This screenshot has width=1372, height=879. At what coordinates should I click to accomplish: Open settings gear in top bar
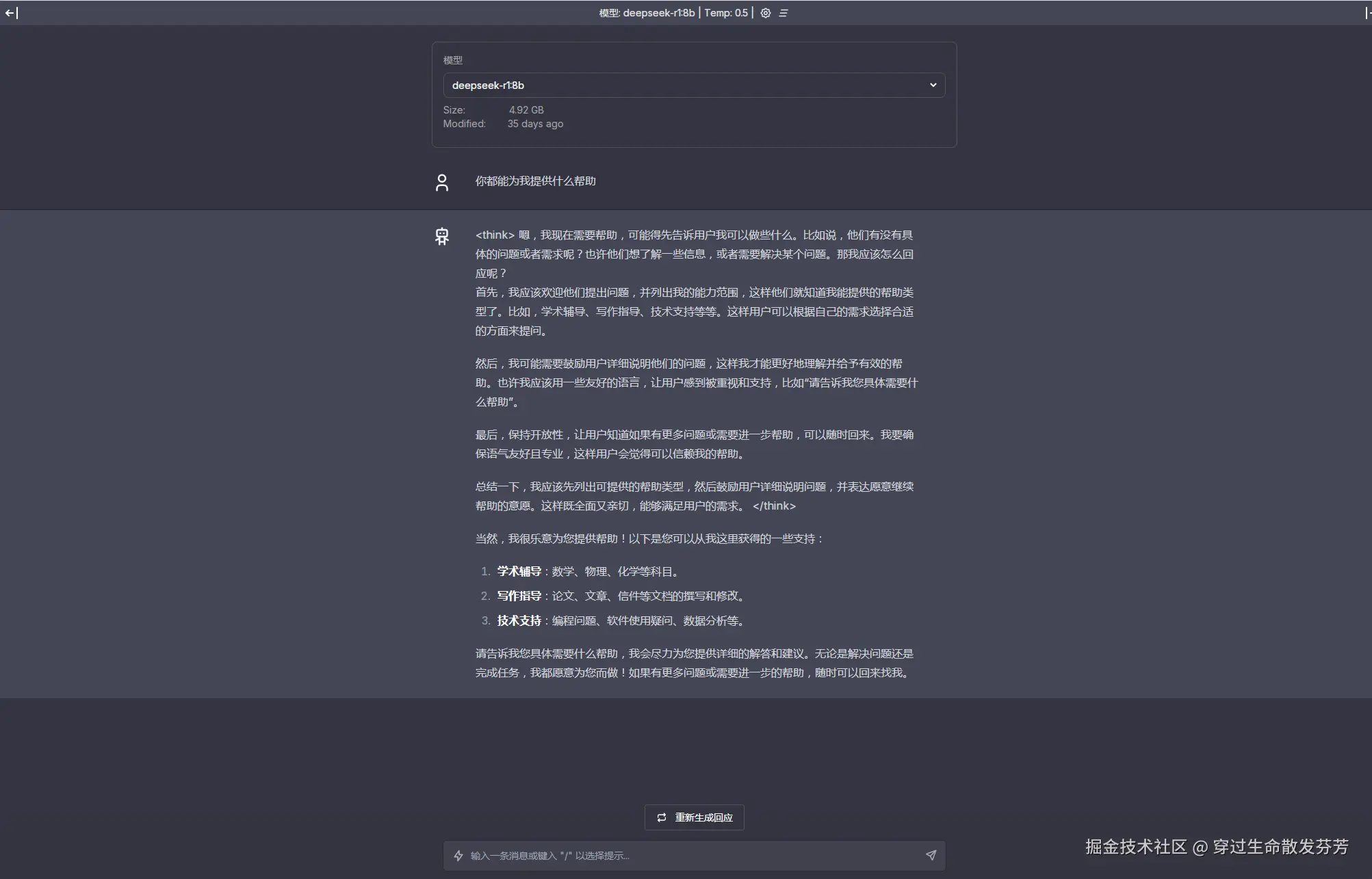tap(766, 13)
